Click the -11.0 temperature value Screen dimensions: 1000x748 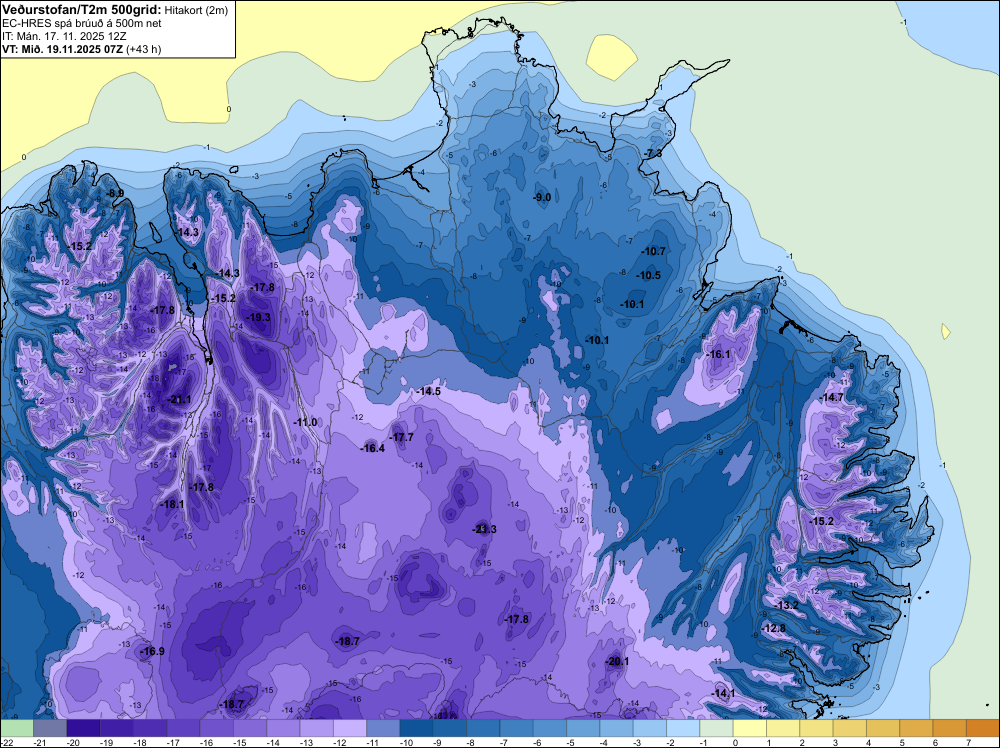[x=305, y=422]
